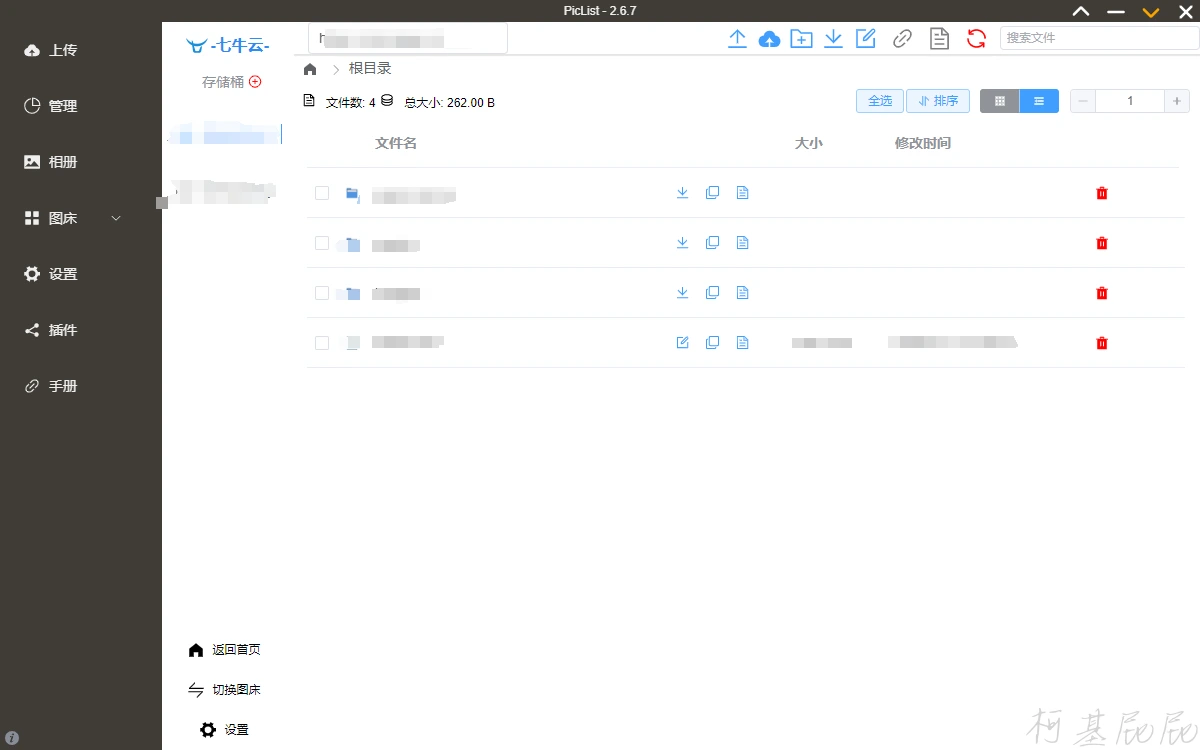Click the copy link chain icon in the toolbar
The width and height of the screenshot is (1200, 750).
click(x=902, y=39)
